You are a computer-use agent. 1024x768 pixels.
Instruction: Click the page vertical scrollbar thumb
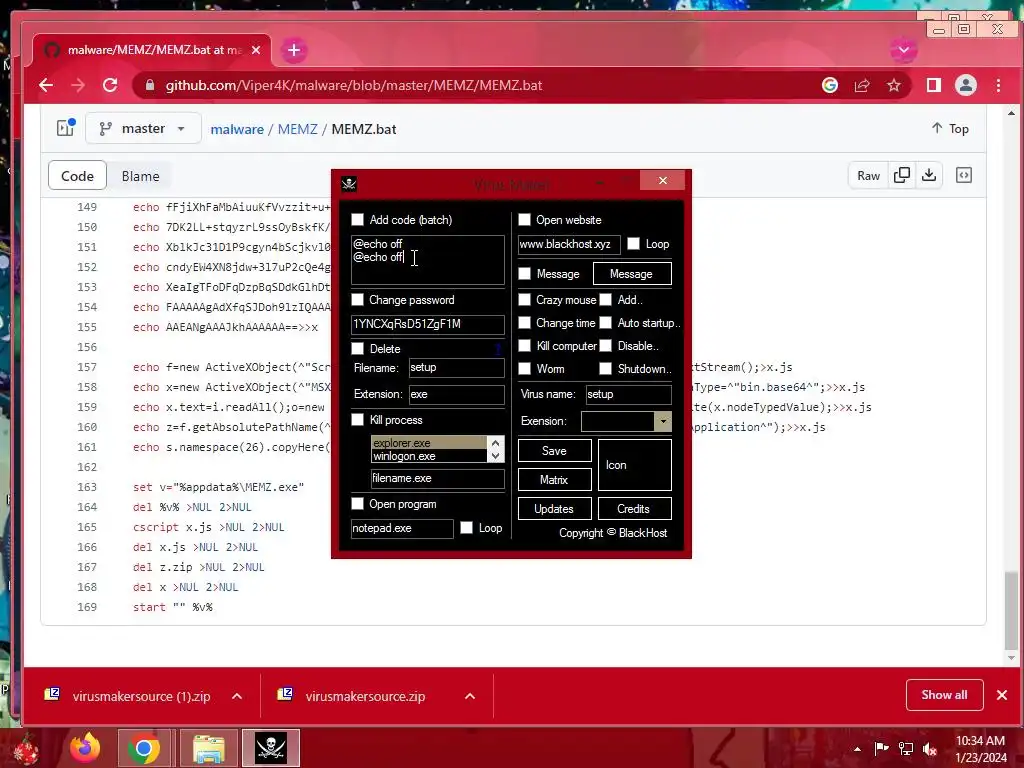(x=1011, y=611)
